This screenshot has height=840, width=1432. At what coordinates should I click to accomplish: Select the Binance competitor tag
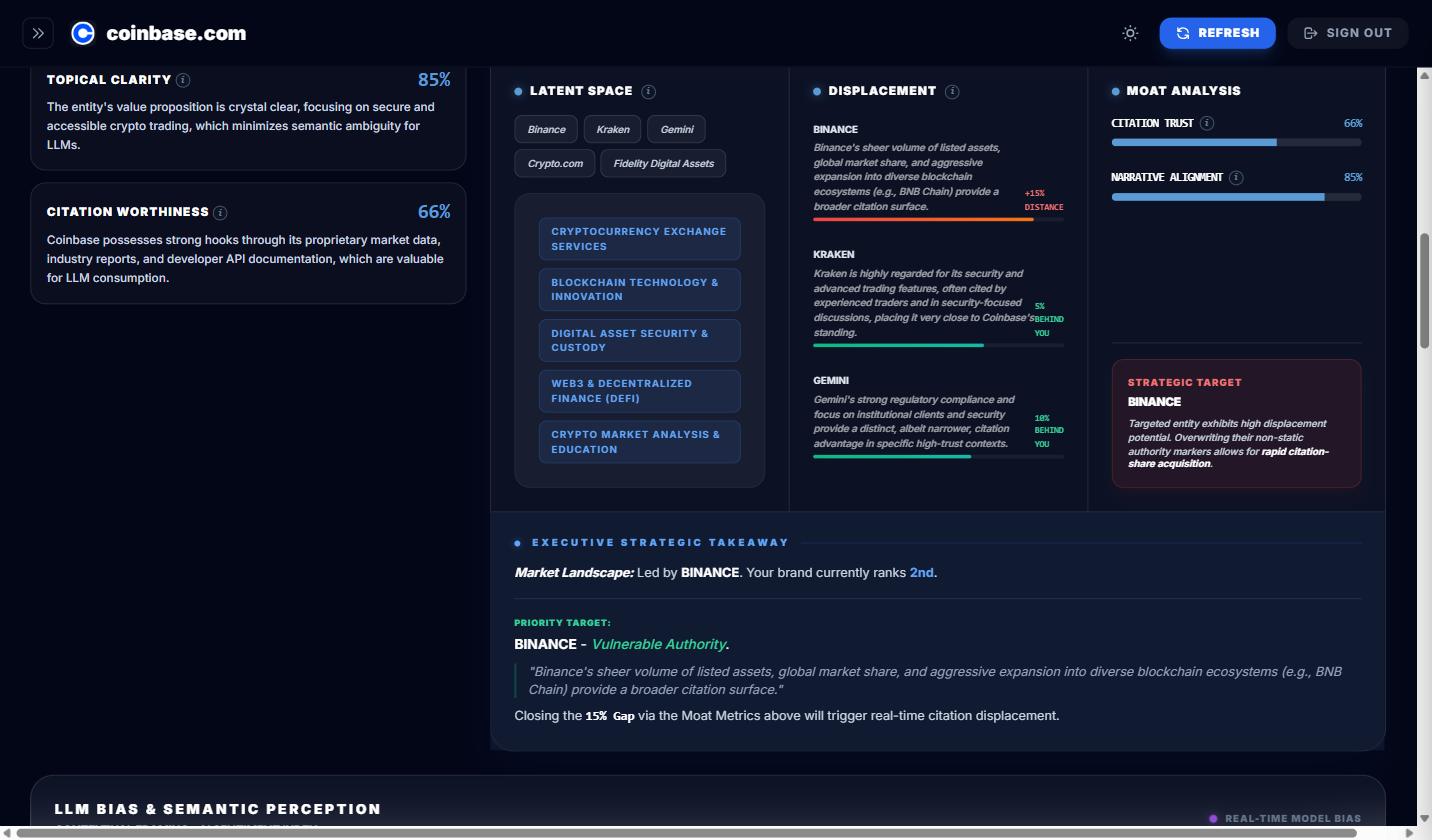(x=546, y=129)
